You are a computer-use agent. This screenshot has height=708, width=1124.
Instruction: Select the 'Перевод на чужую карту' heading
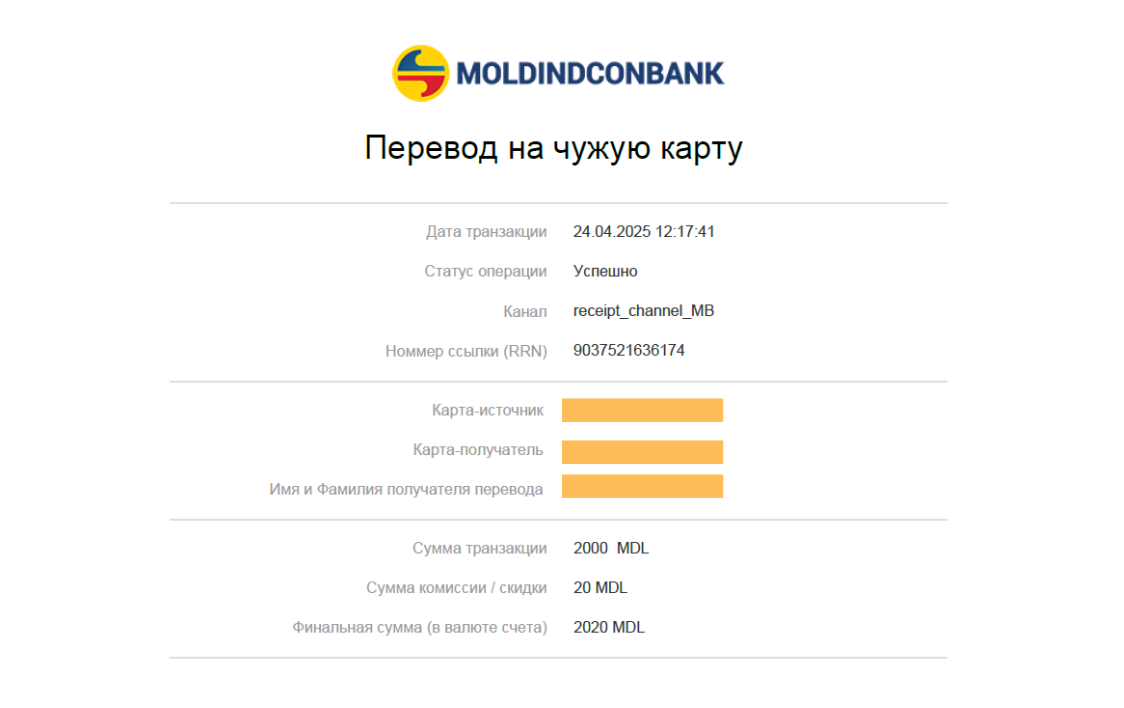tap(553, 148)
